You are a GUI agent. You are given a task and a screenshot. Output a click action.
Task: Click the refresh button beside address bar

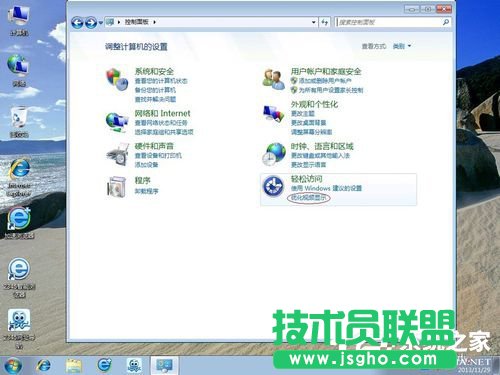pos(325,22)
